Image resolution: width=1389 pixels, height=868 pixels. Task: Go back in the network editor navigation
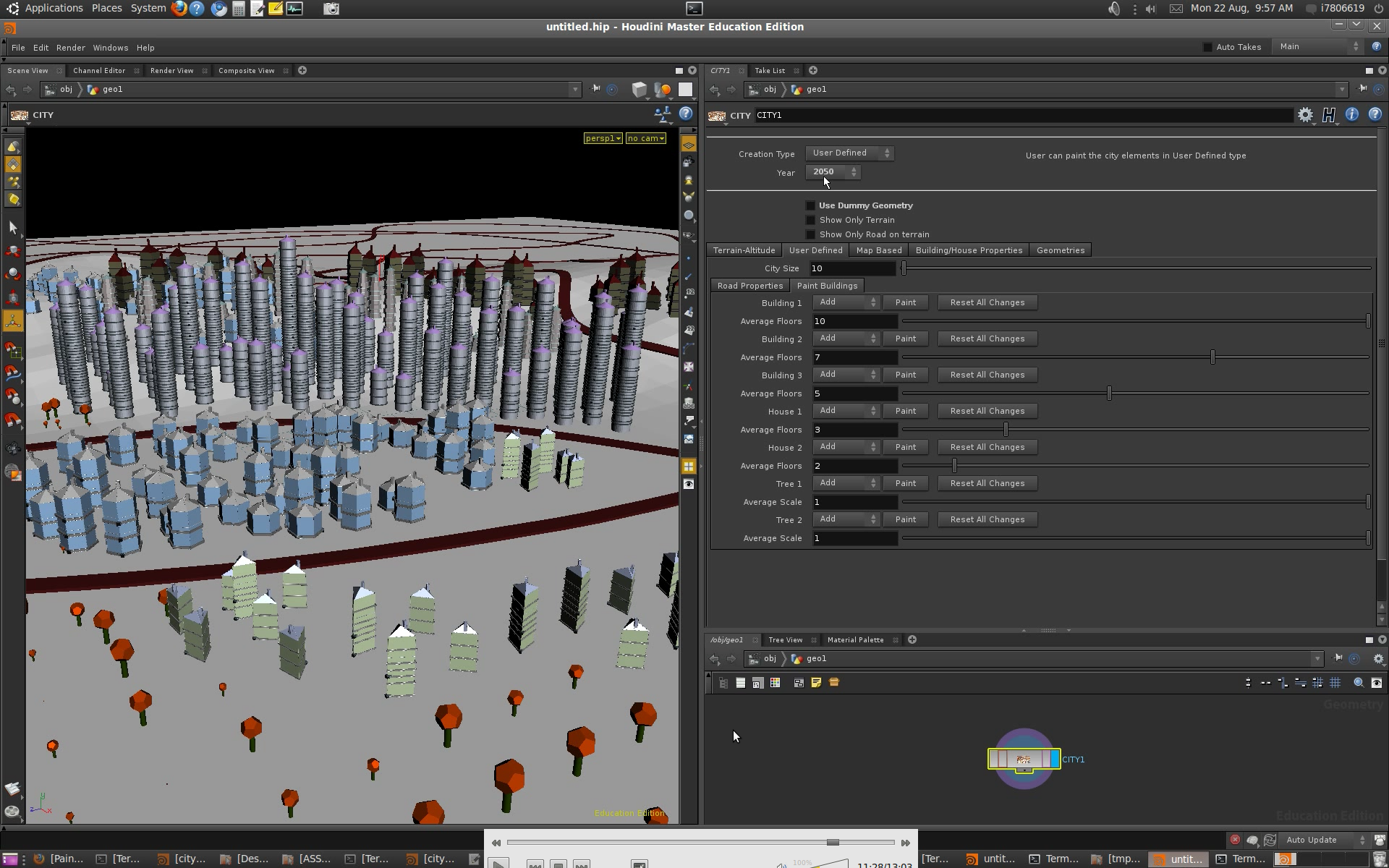(x=715, y=659)
